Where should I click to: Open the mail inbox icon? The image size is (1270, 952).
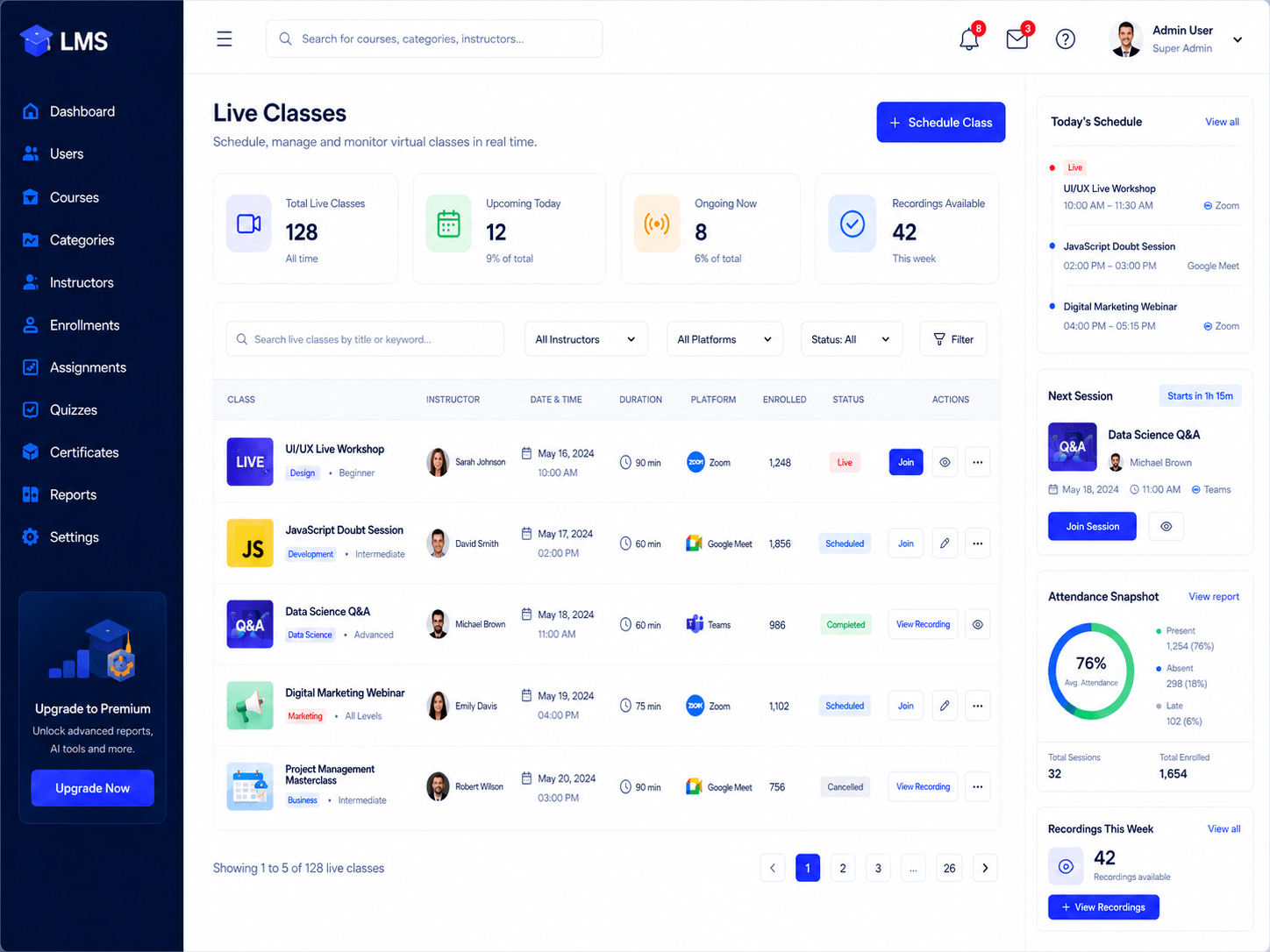tap(1017, 39)
